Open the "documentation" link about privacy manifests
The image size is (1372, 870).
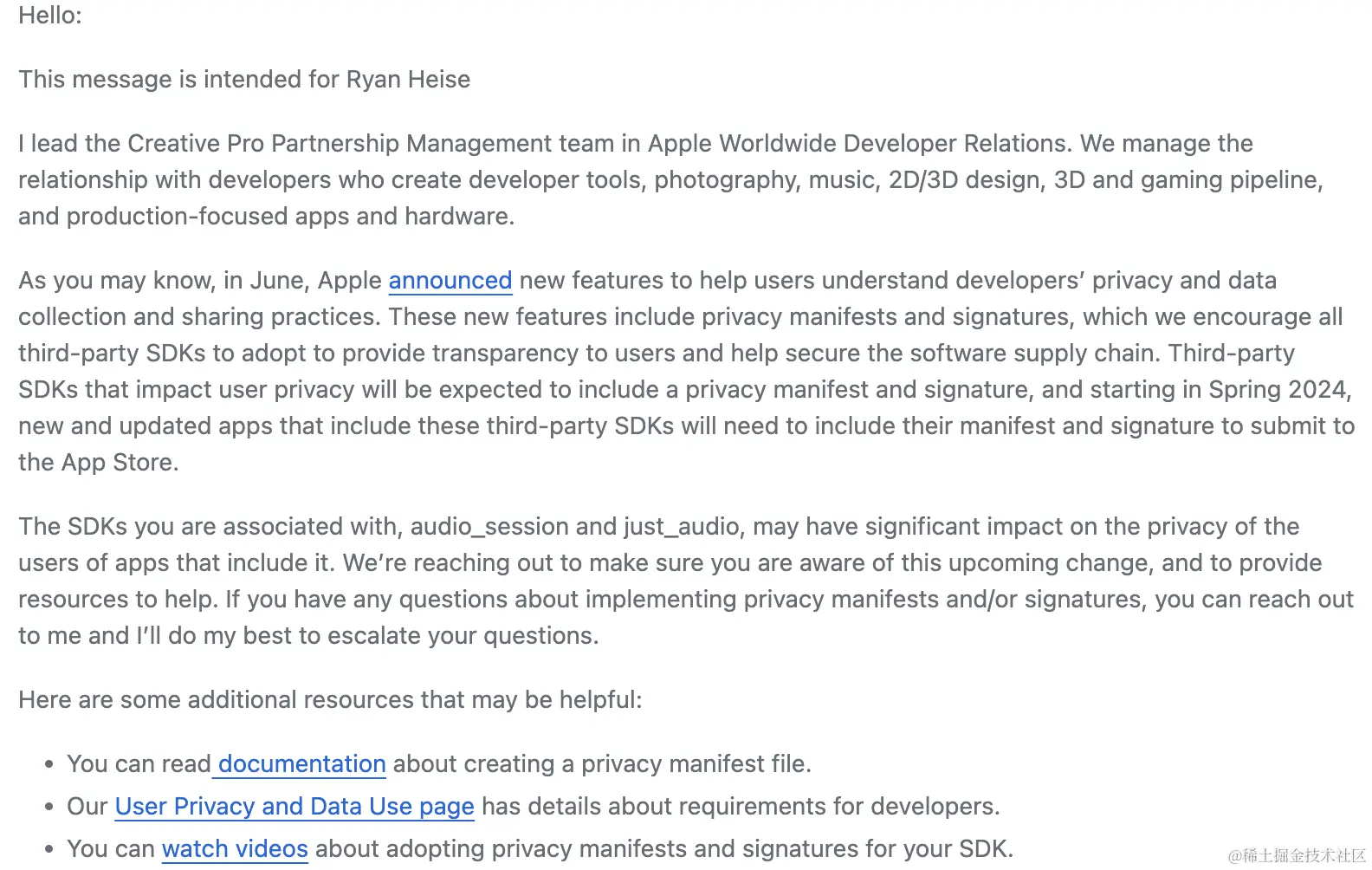point(301,764)
